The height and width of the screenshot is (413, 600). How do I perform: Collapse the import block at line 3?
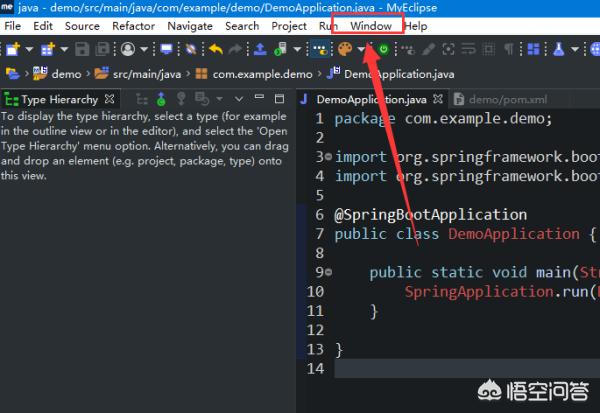(327, 157)
